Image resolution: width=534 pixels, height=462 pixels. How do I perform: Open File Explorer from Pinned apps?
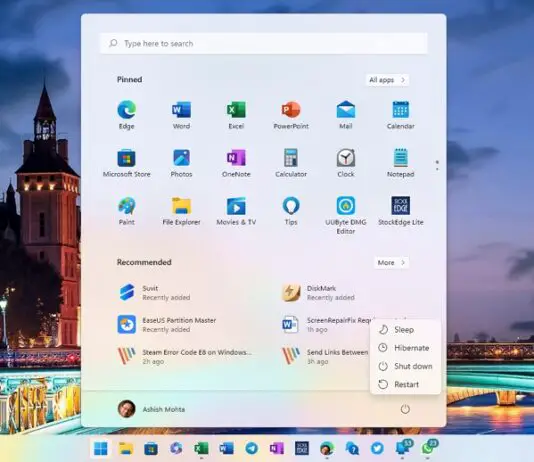click(181, 211)
